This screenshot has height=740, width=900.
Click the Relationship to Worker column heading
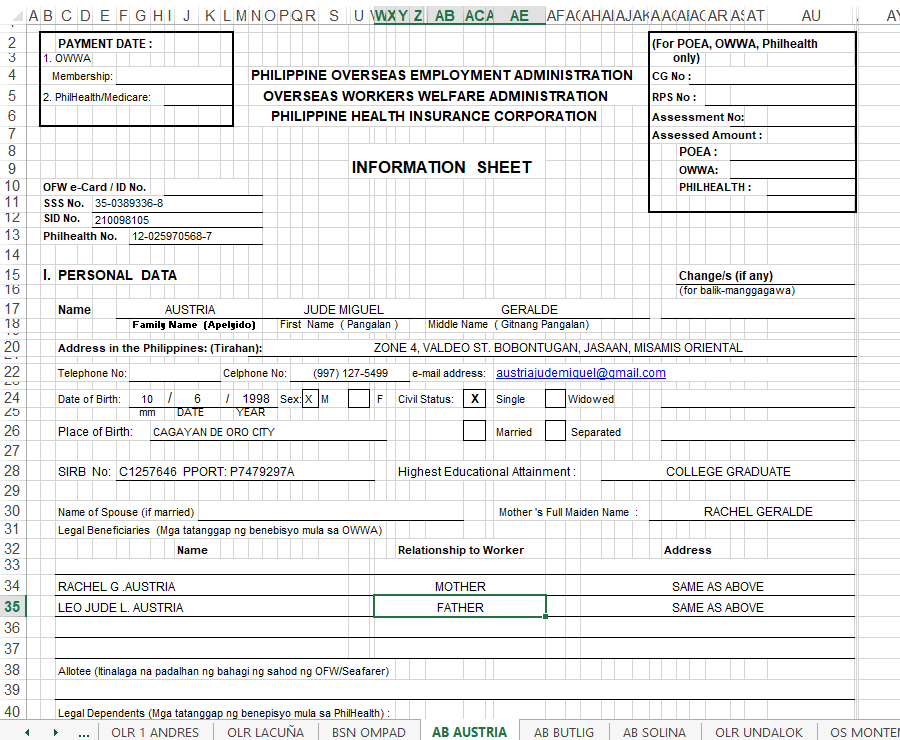pos(461,550)
